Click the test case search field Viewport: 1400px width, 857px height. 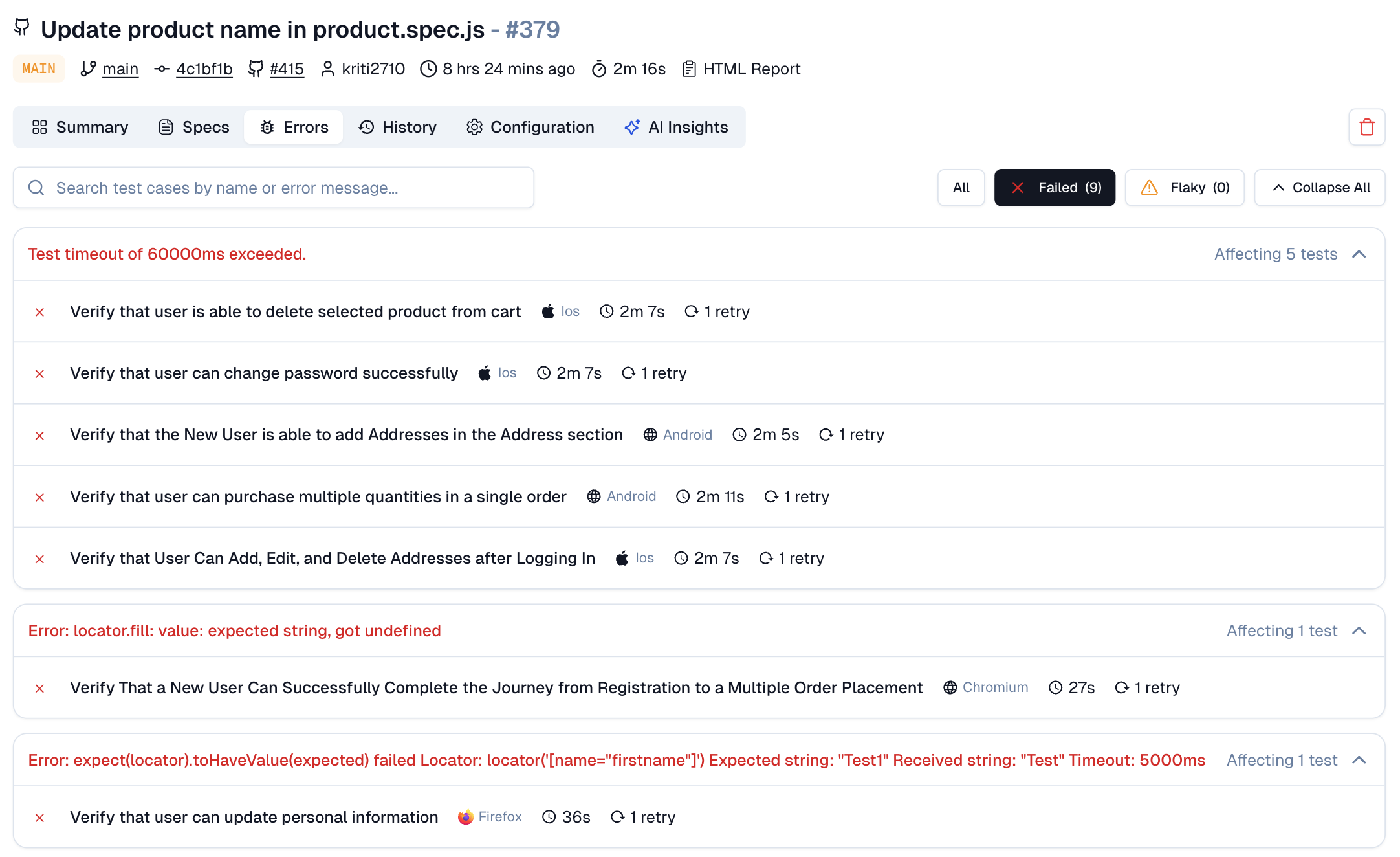coord(285,188)
